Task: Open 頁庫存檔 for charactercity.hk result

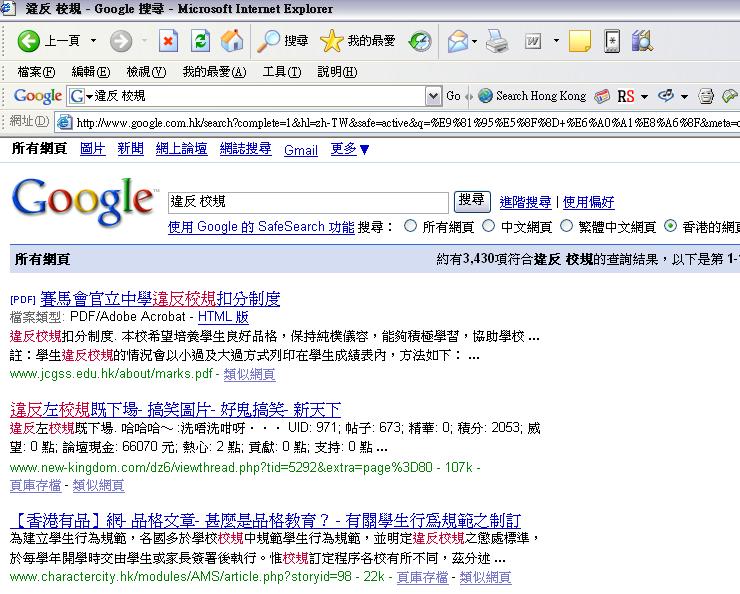Action: pyautogui.click(x=422, y=577)
